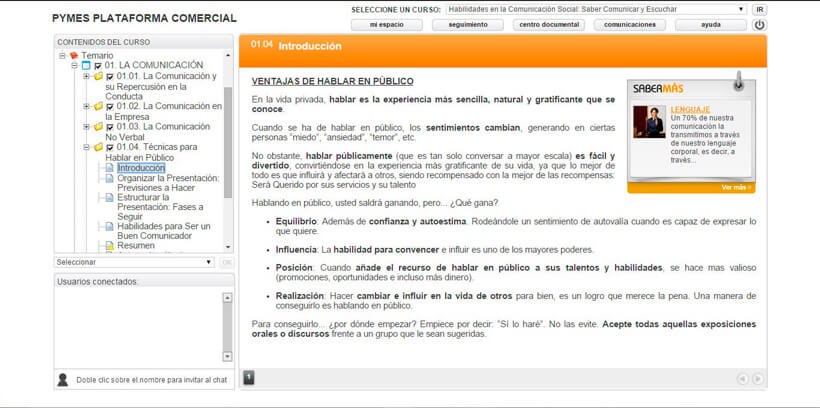This screenshot has height=408, width=820.
Task: Open the comunicaciones menu
Action: click(x=630, y=25)
